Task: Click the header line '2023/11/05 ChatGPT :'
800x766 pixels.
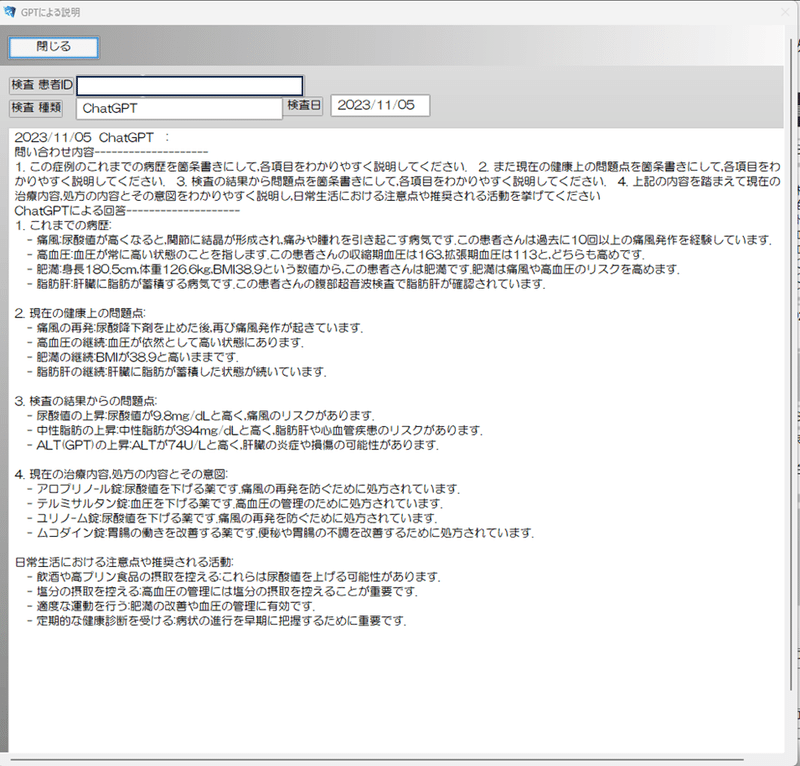Action: click(x=92, y=138)
